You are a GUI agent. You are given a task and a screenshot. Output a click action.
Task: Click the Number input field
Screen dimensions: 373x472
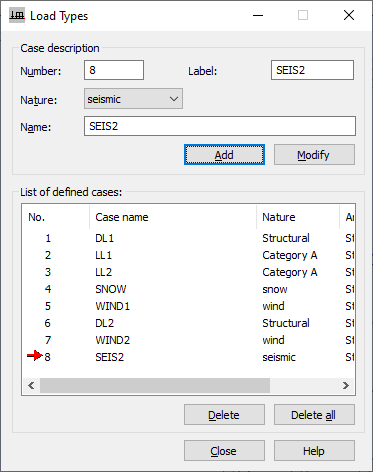(x=114, y=70)
